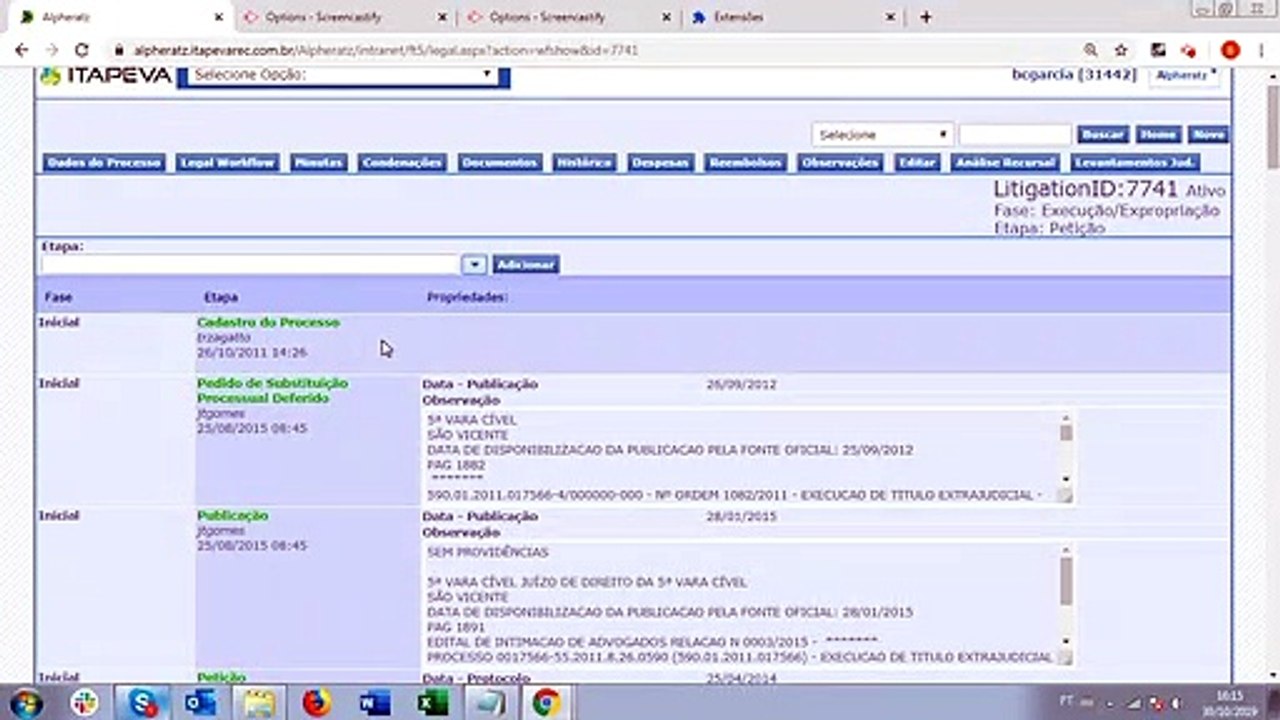Open a new browser tab with plus

pyautogui.click(x=926, y=17)
